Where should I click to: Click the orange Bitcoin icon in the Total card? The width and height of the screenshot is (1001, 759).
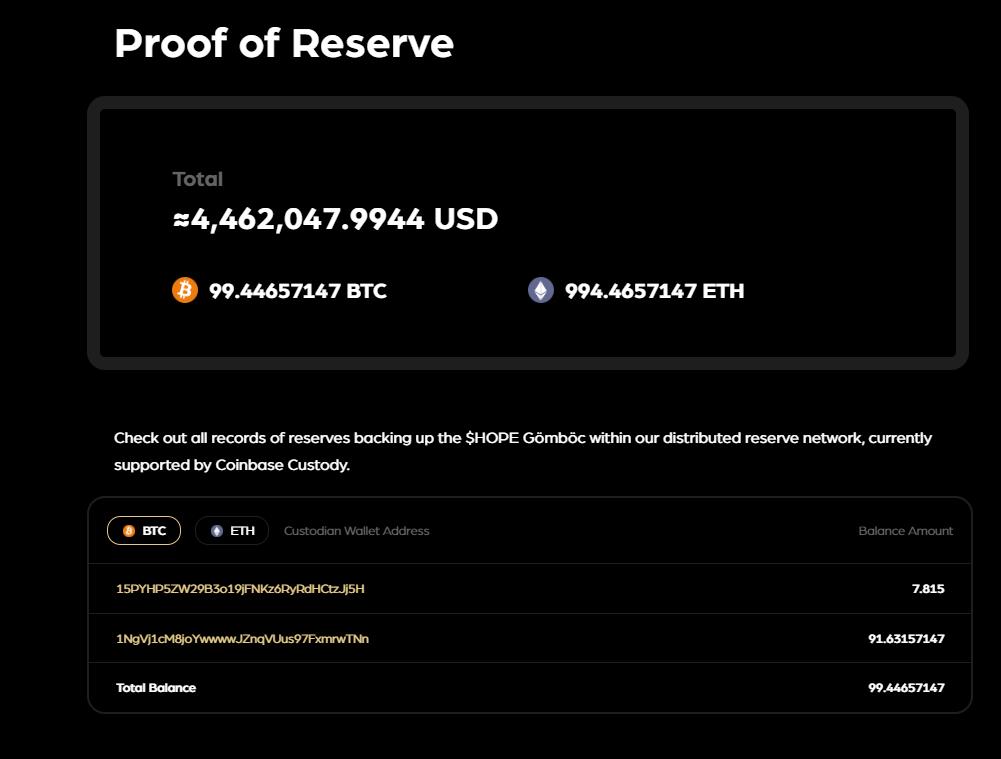click(x=185, y=290)
